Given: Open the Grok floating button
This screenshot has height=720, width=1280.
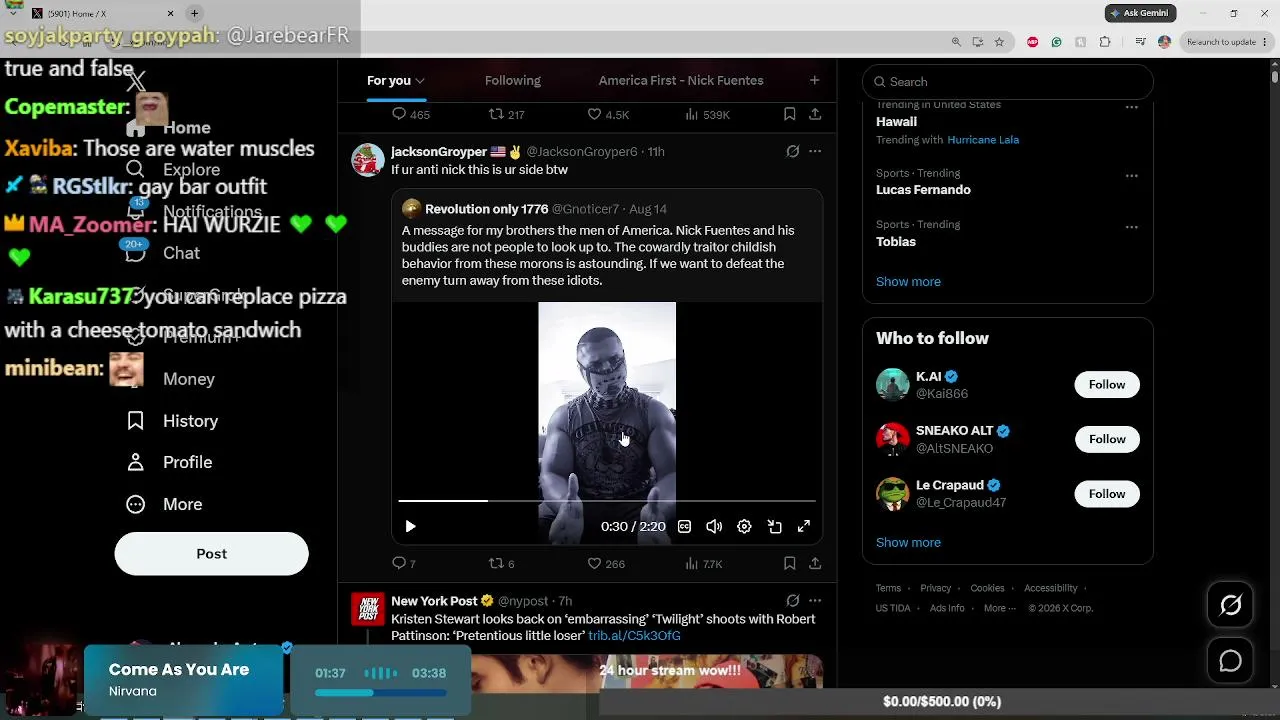Looking at the screenshot, I should (x=1230, y=605).
